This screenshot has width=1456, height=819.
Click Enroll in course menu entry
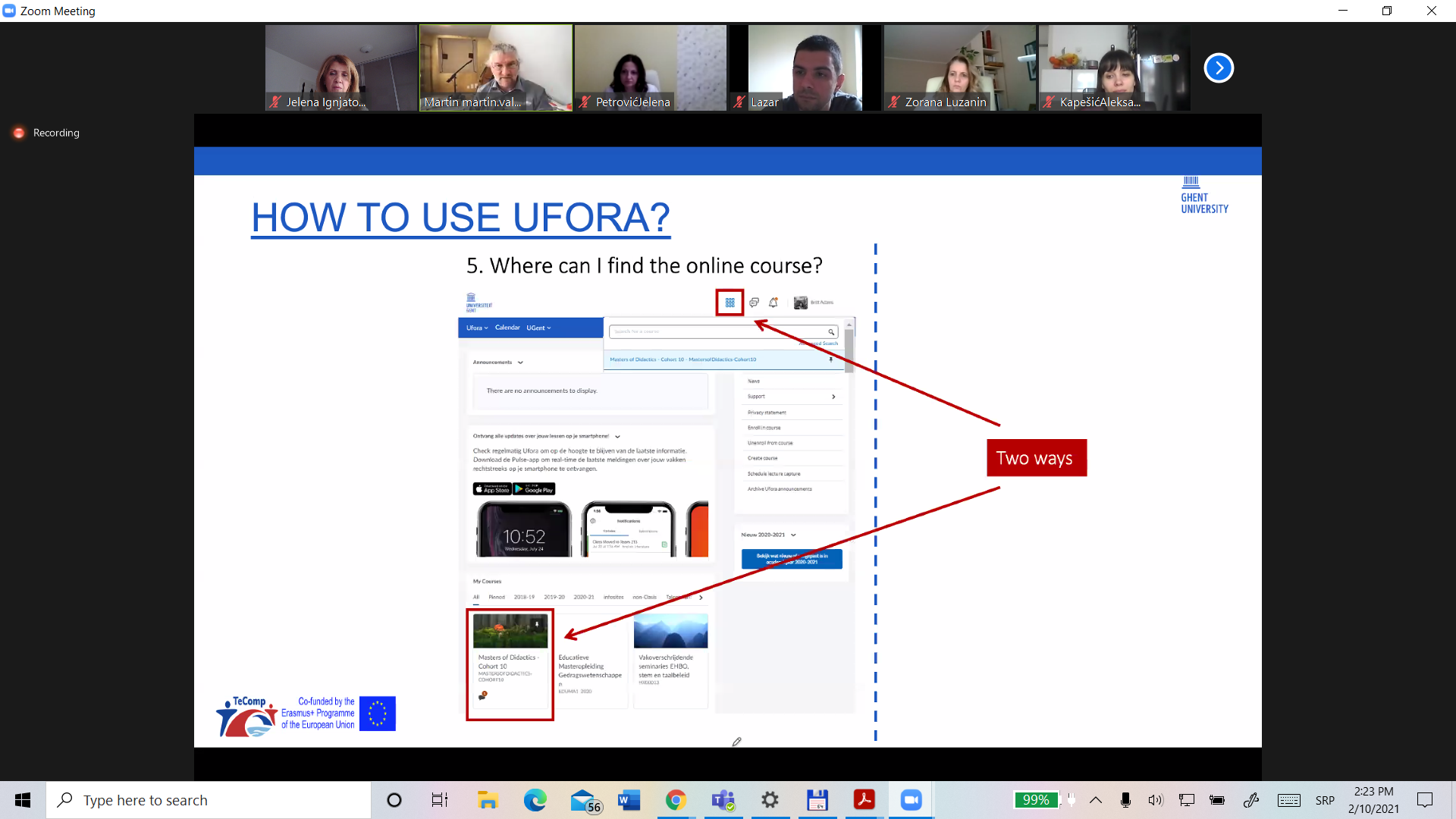[x=764, y=428]
